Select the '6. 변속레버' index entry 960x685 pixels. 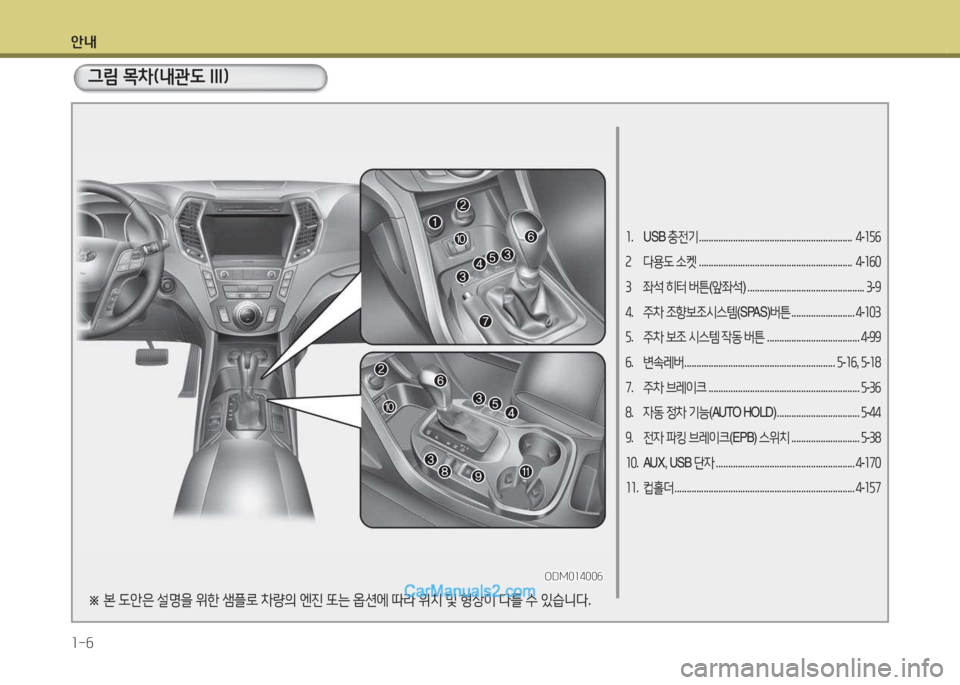click(753, 362)
